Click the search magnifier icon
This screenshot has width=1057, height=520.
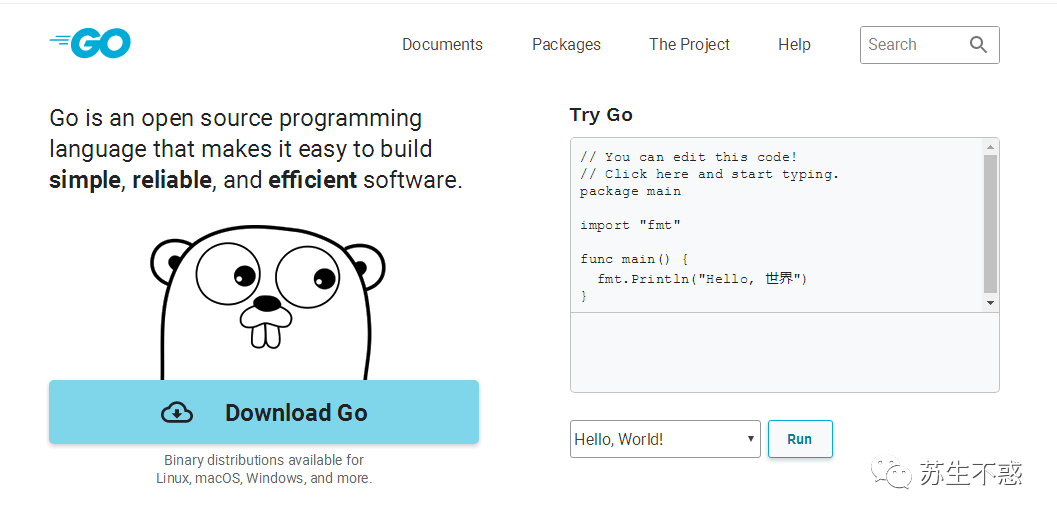click(978, 45)
